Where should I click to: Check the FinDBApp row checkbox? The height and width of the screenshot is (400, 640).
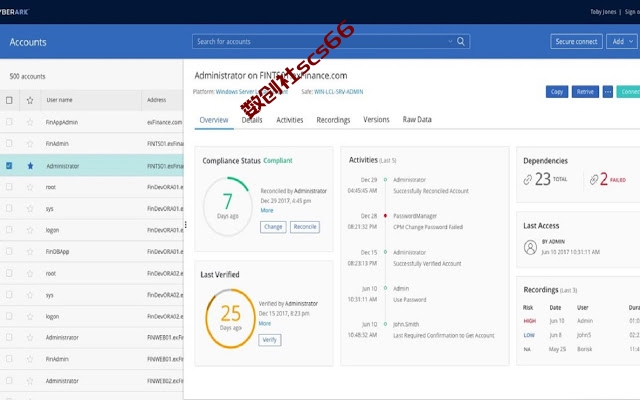[9, 251]
